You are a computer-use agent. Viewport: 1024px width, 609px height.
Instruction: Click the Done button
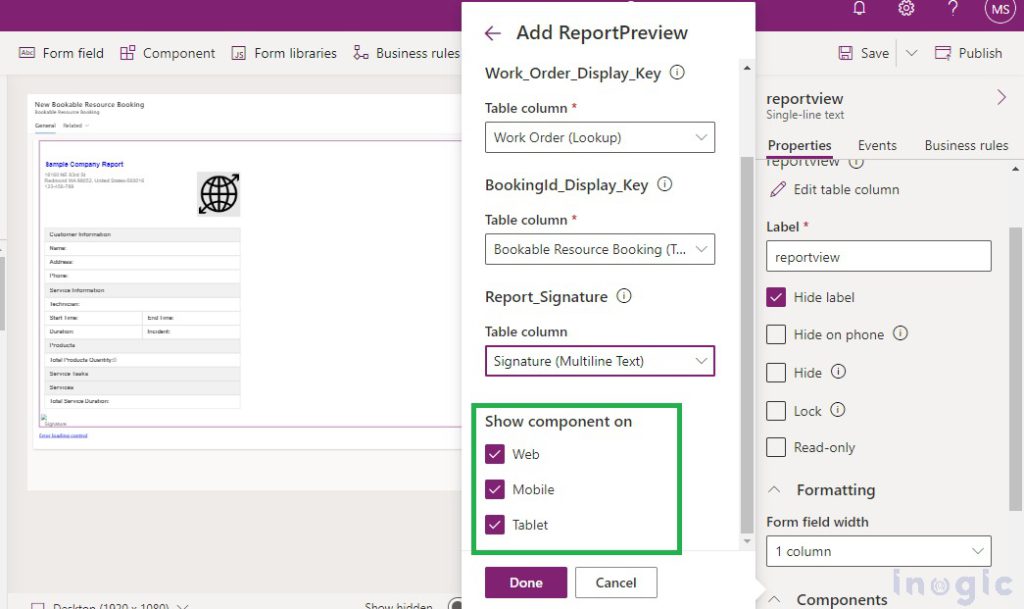pos(525,582)
